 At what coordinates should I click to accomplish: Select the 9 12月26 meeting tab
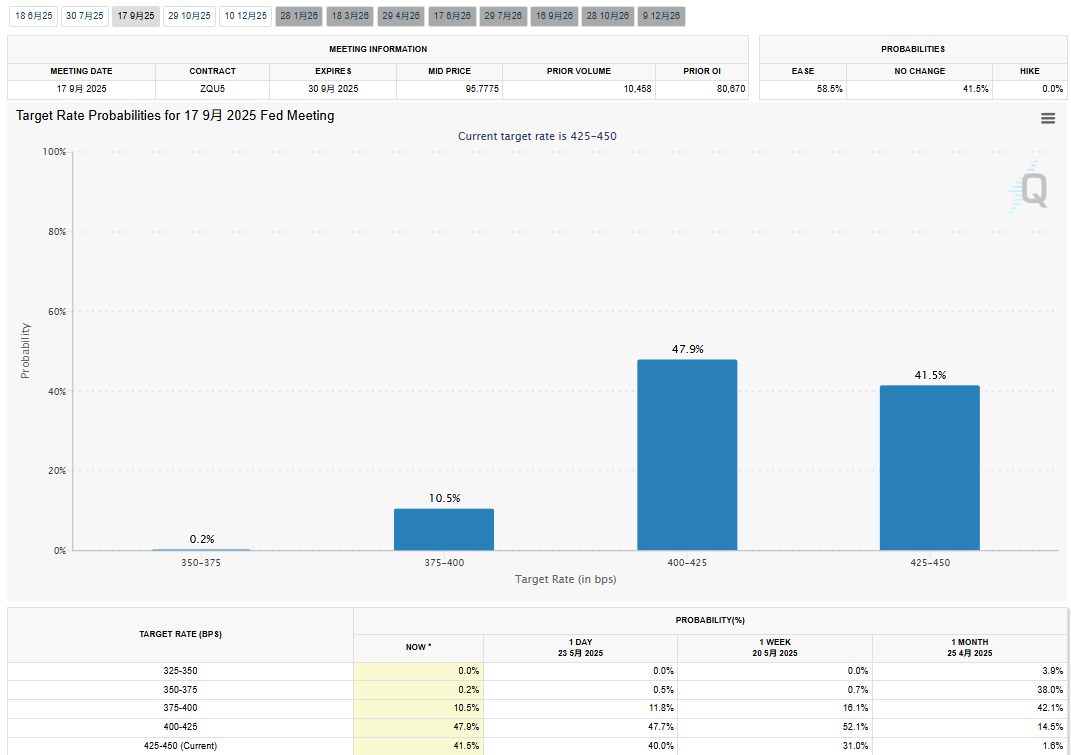[661, 16]
